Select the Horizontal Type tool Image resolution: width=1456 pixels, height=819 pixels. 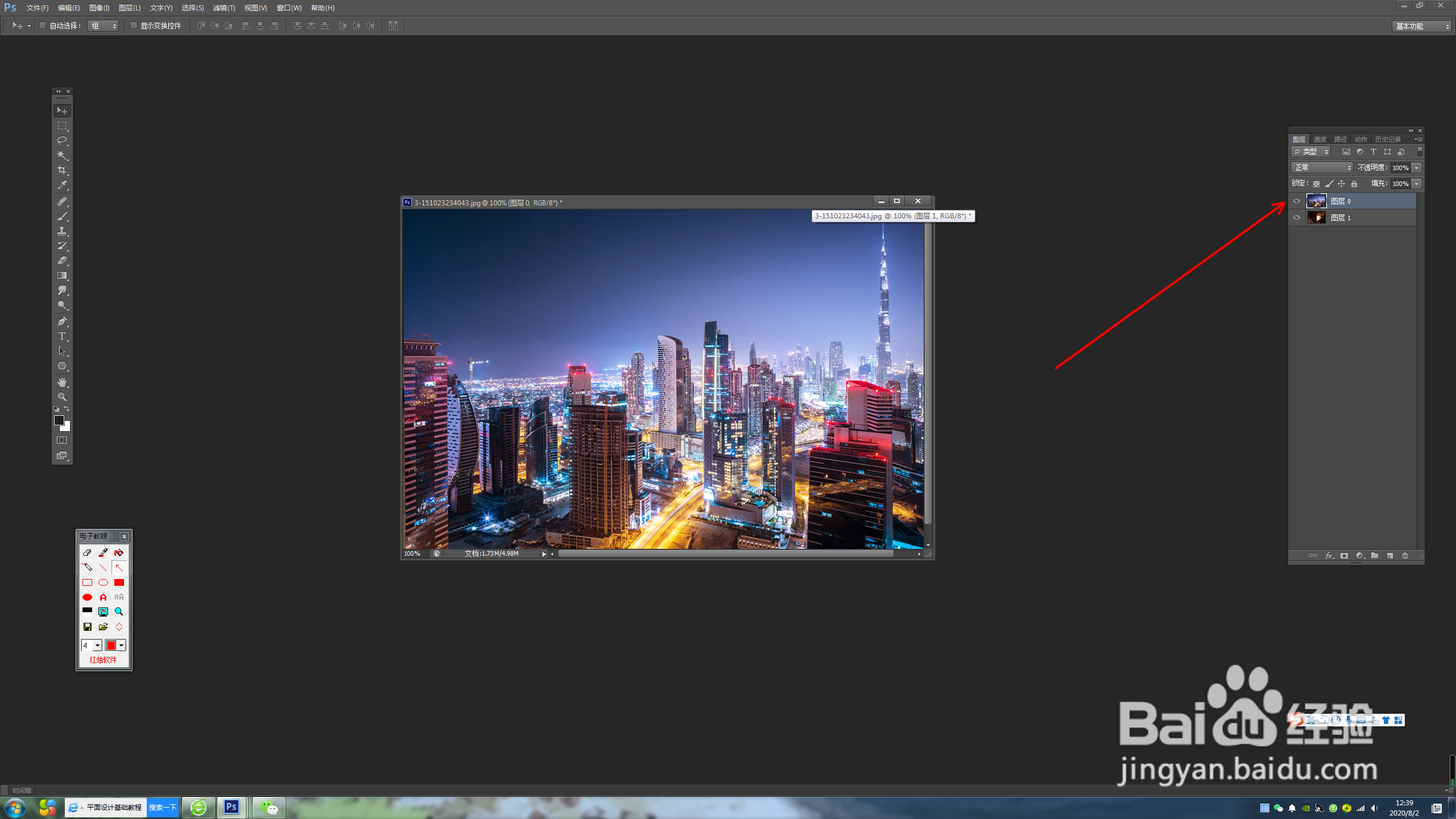[x=62, y=336]
